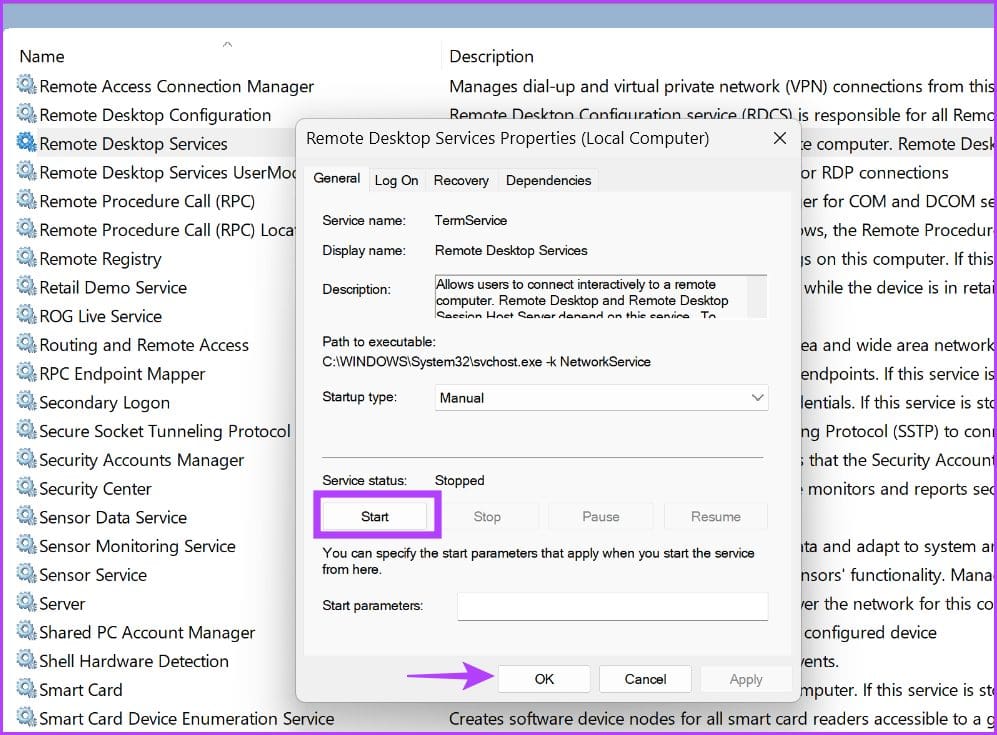Select Remote Access Connection Manager name
Screen dimensions: 997x735
176,86
